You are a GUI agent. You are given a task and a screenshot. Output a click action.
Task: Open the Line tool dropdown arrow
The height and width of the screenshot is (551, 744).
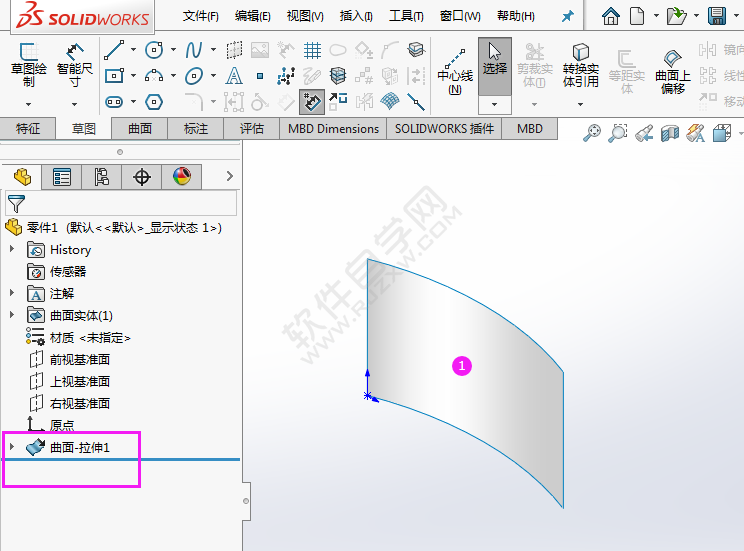133,49
